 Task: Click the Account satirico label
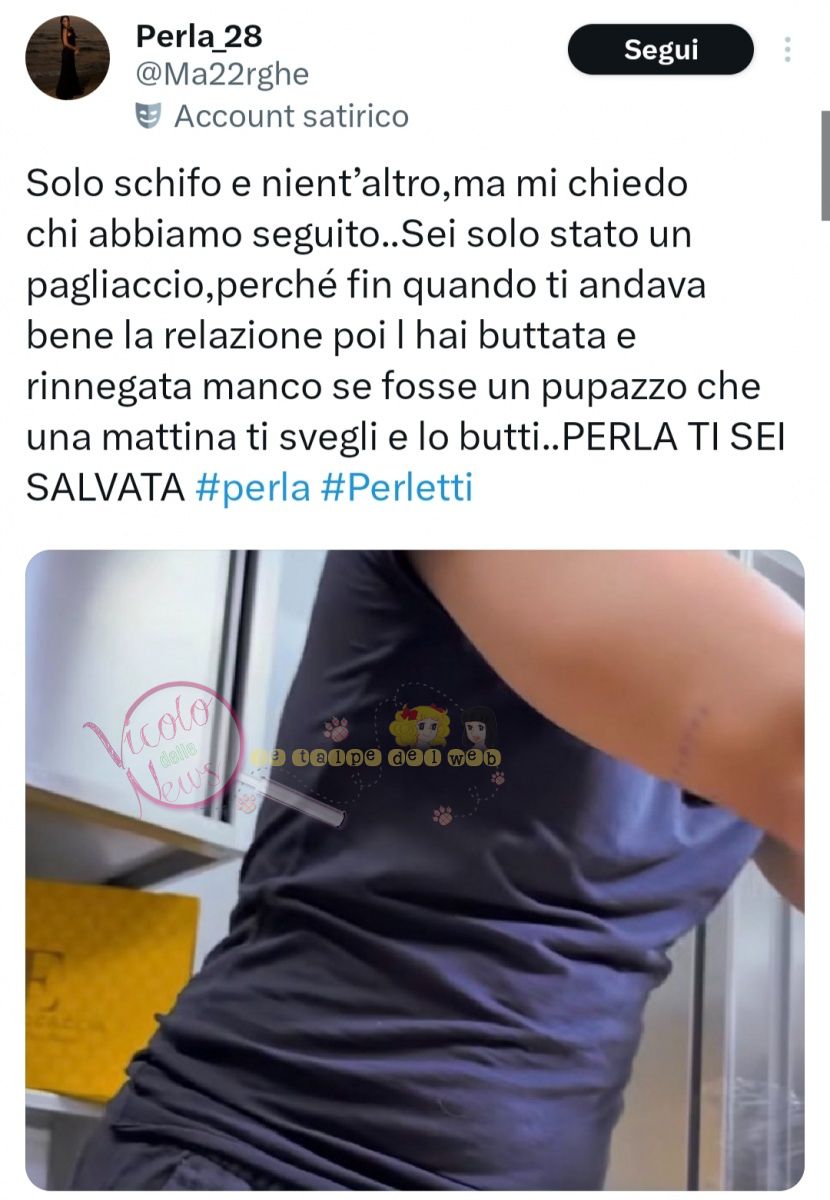point(291,116)
